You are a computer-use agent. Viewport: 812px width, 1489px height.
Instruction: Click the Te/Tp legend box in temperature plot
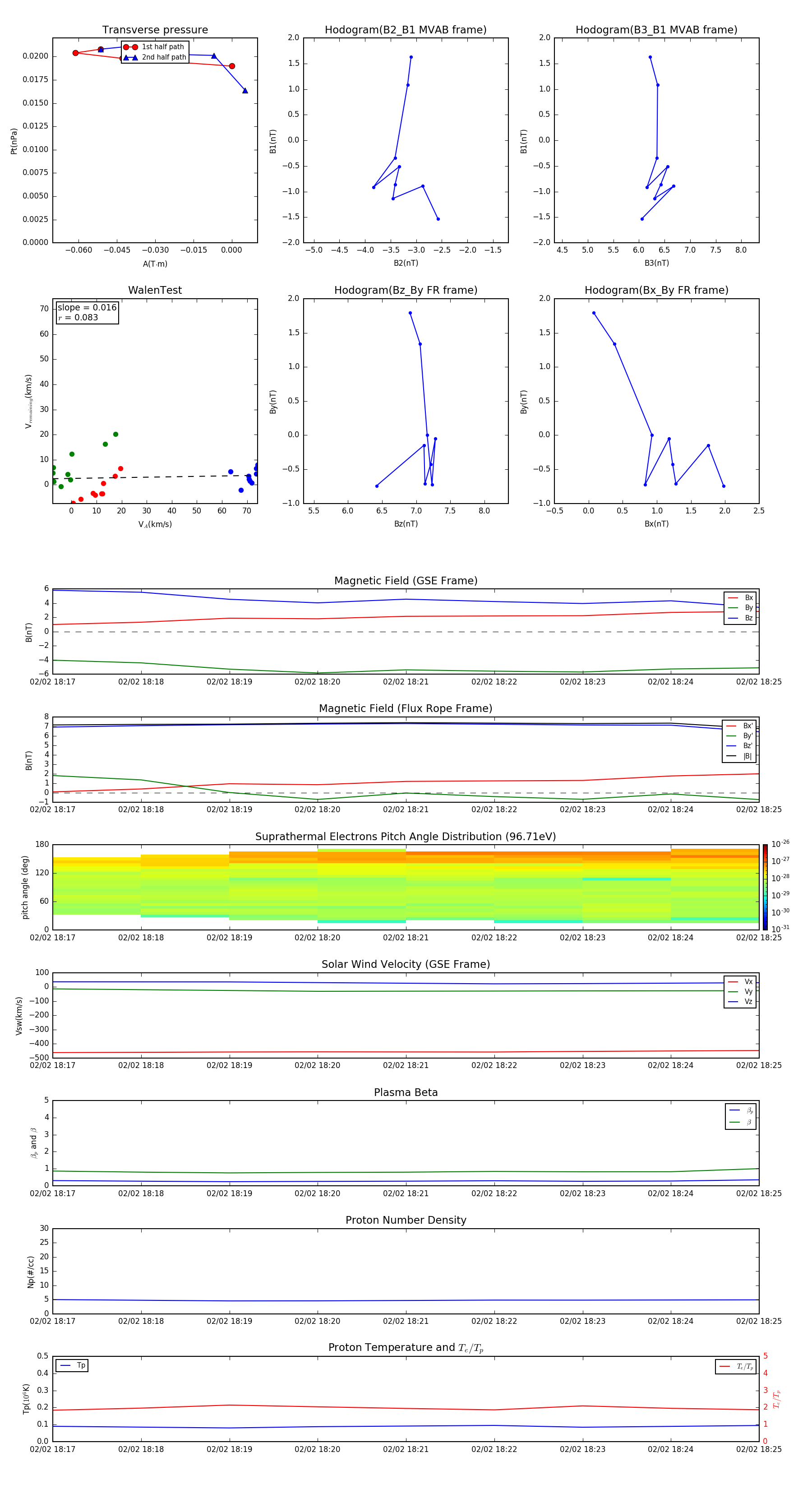pos(735,1366)
